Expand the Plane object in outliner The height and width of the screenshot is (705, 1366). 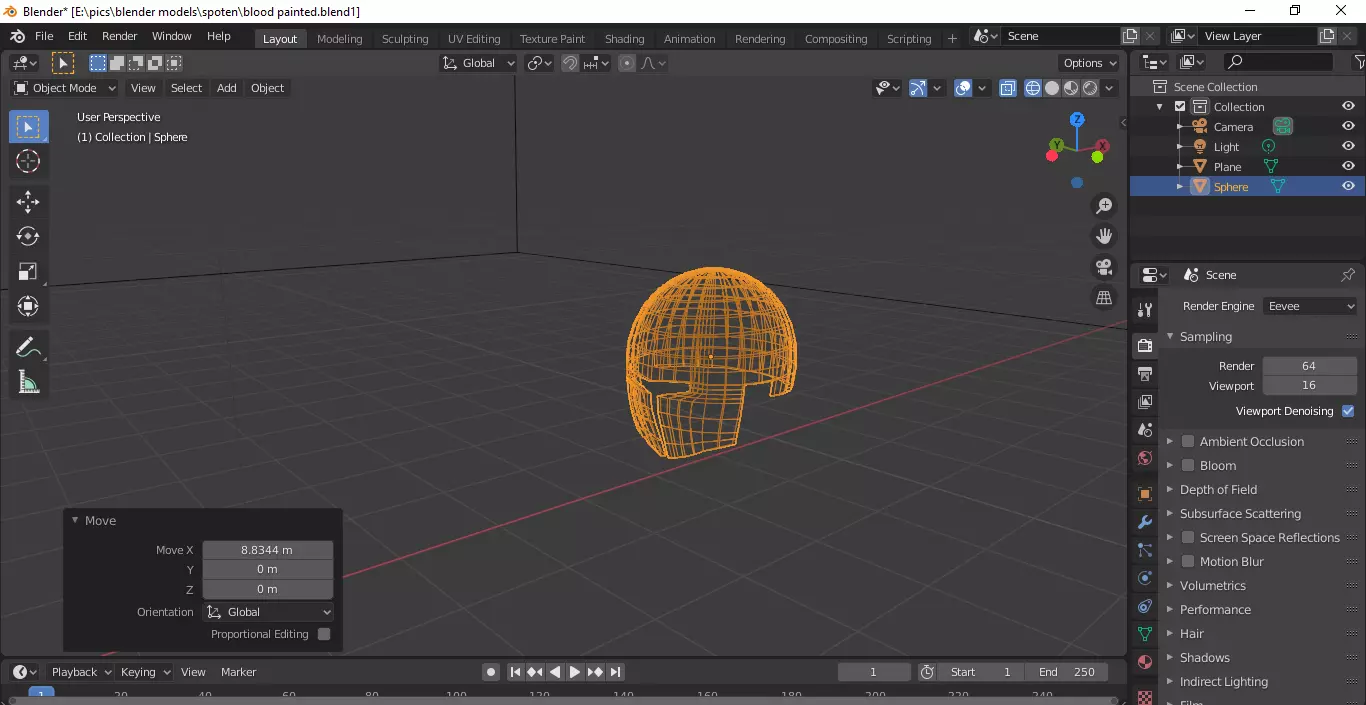1180,167
